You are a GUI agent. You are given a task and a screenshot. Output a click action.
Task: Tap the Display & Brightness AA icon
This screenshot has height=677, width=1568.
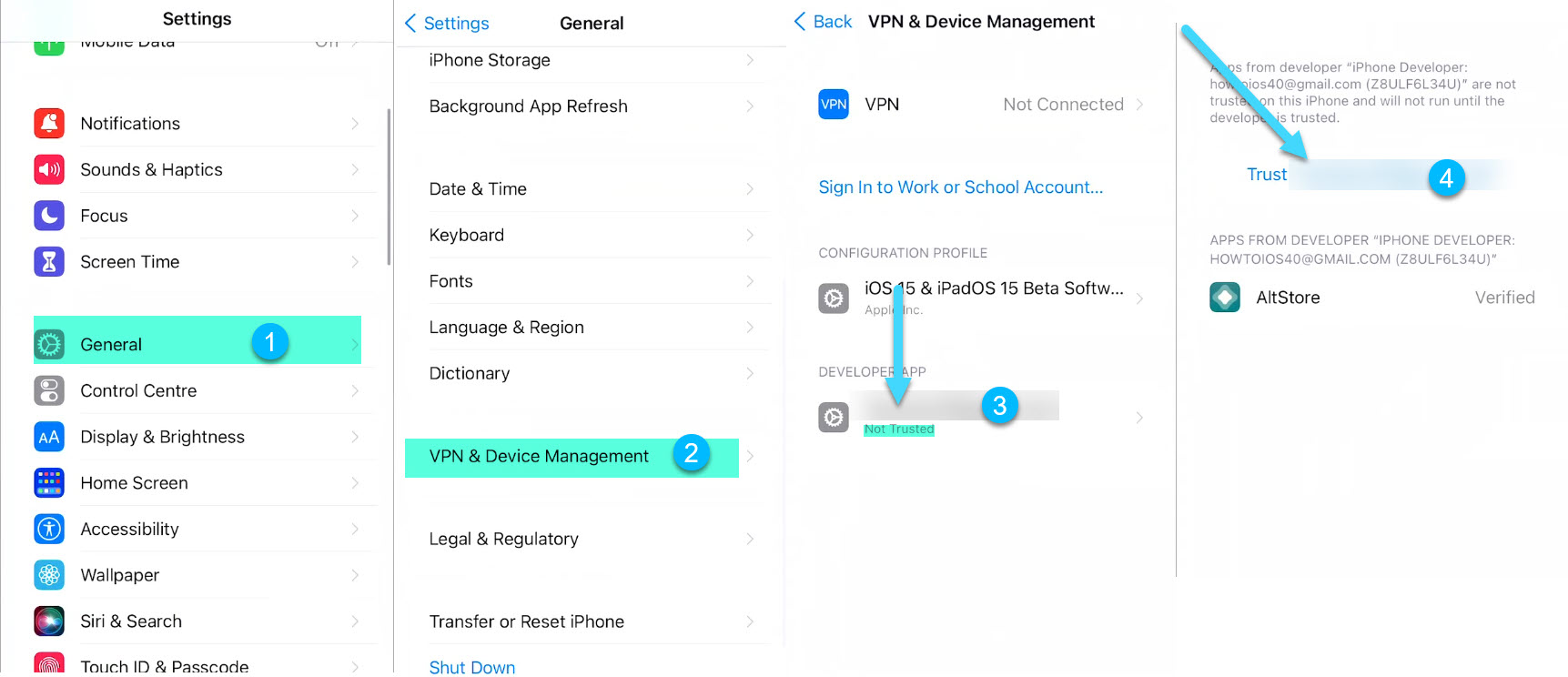[49, 437]
